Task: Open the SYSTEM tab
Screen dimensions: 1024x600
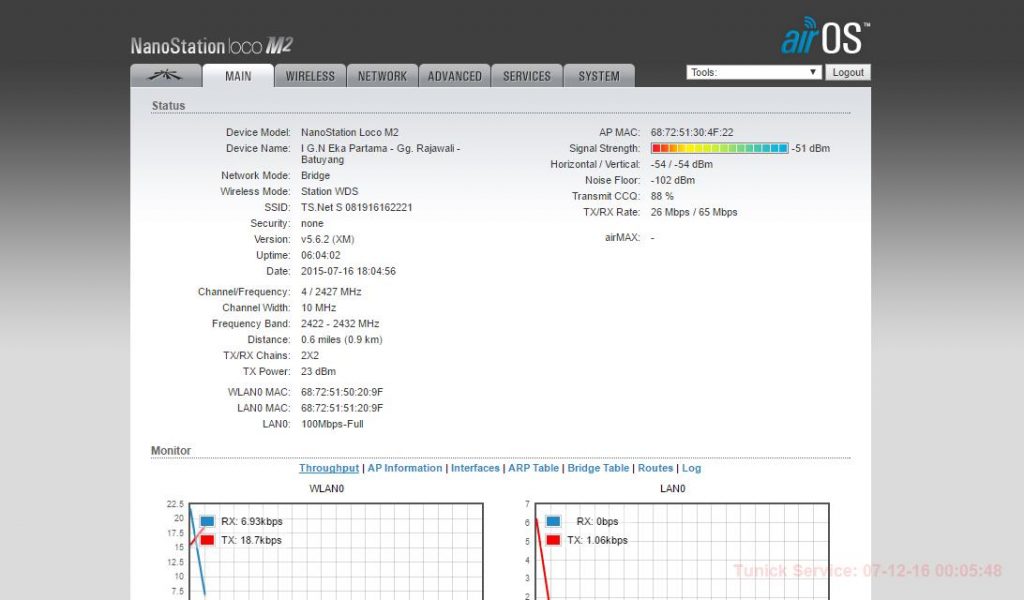Action: point(599,76)
